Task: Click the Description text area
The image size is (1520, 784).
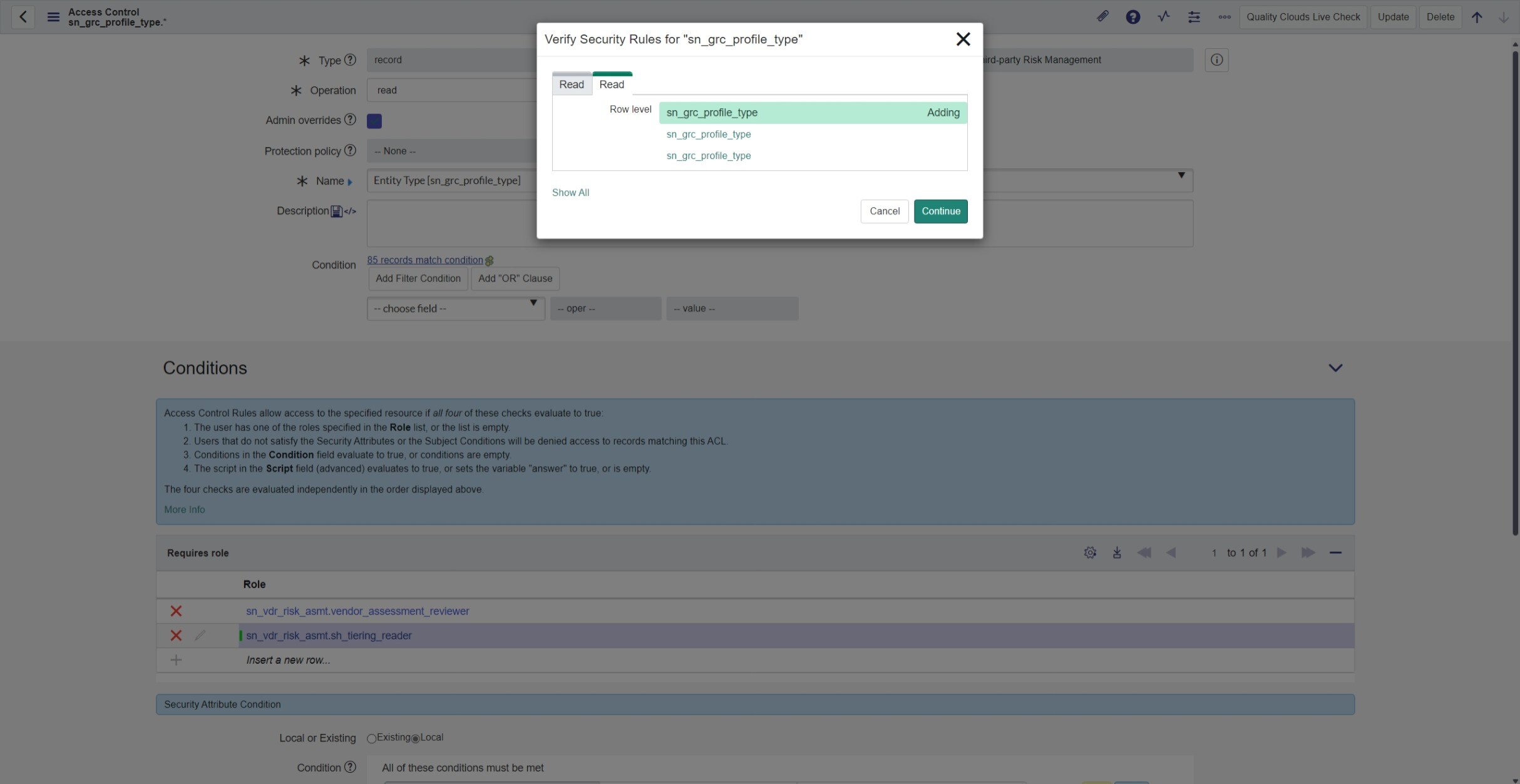Action: (x=451, y=223)
